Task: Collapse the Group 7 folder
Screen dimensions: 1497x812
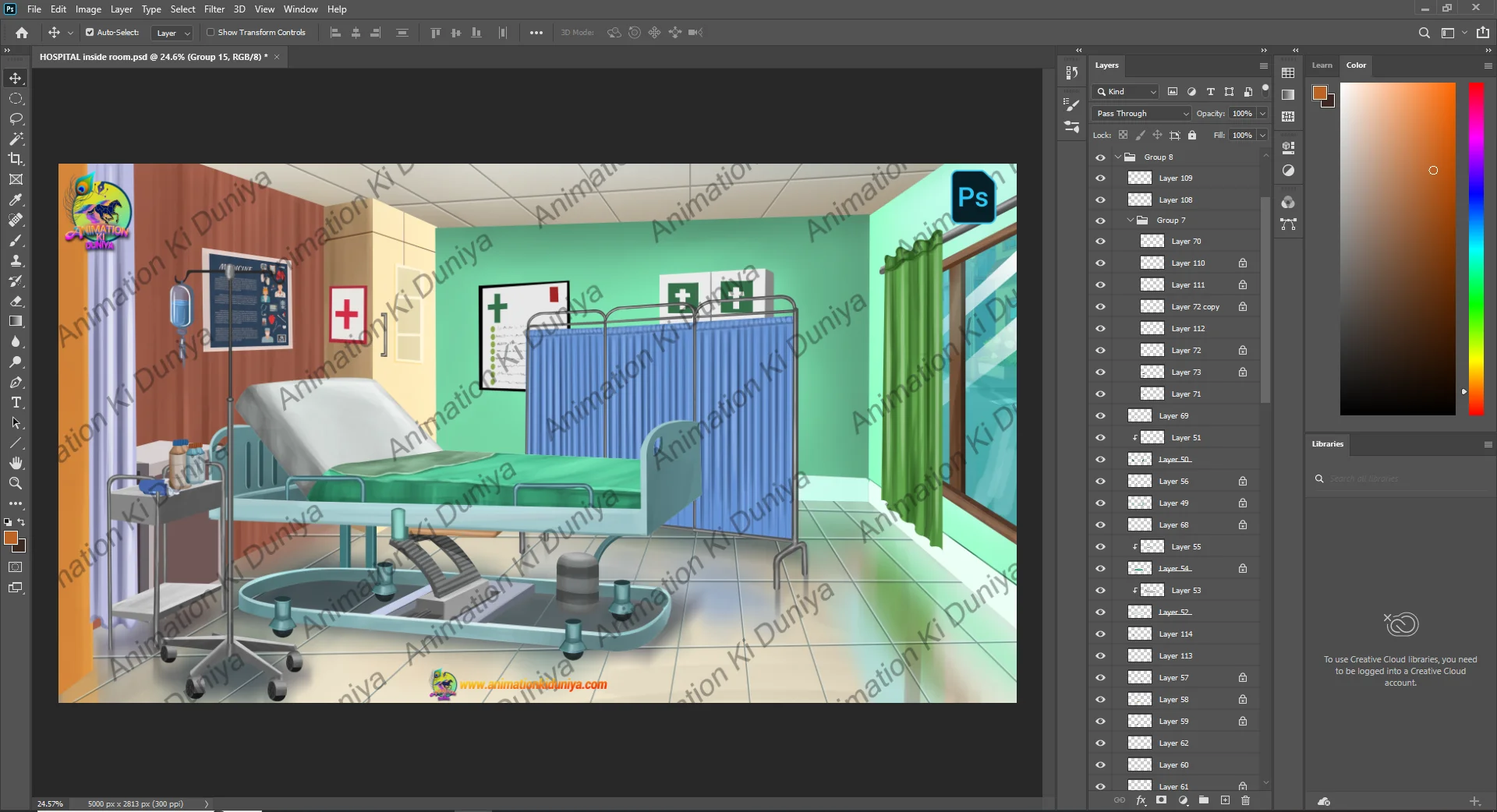Action: (1131, 221)
